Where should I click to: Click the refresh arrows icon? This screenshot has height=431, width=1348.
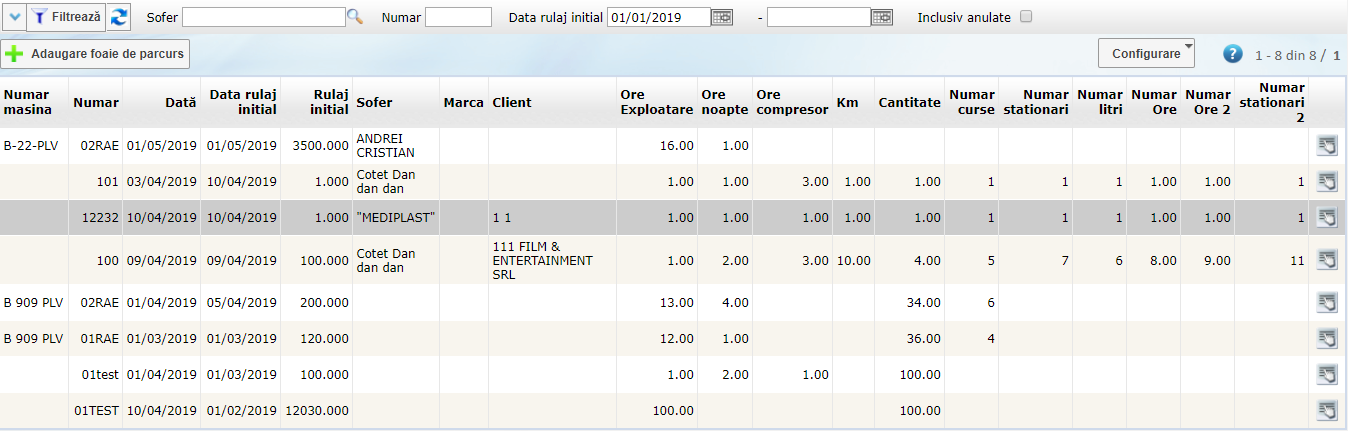click(x=119, y=17)
